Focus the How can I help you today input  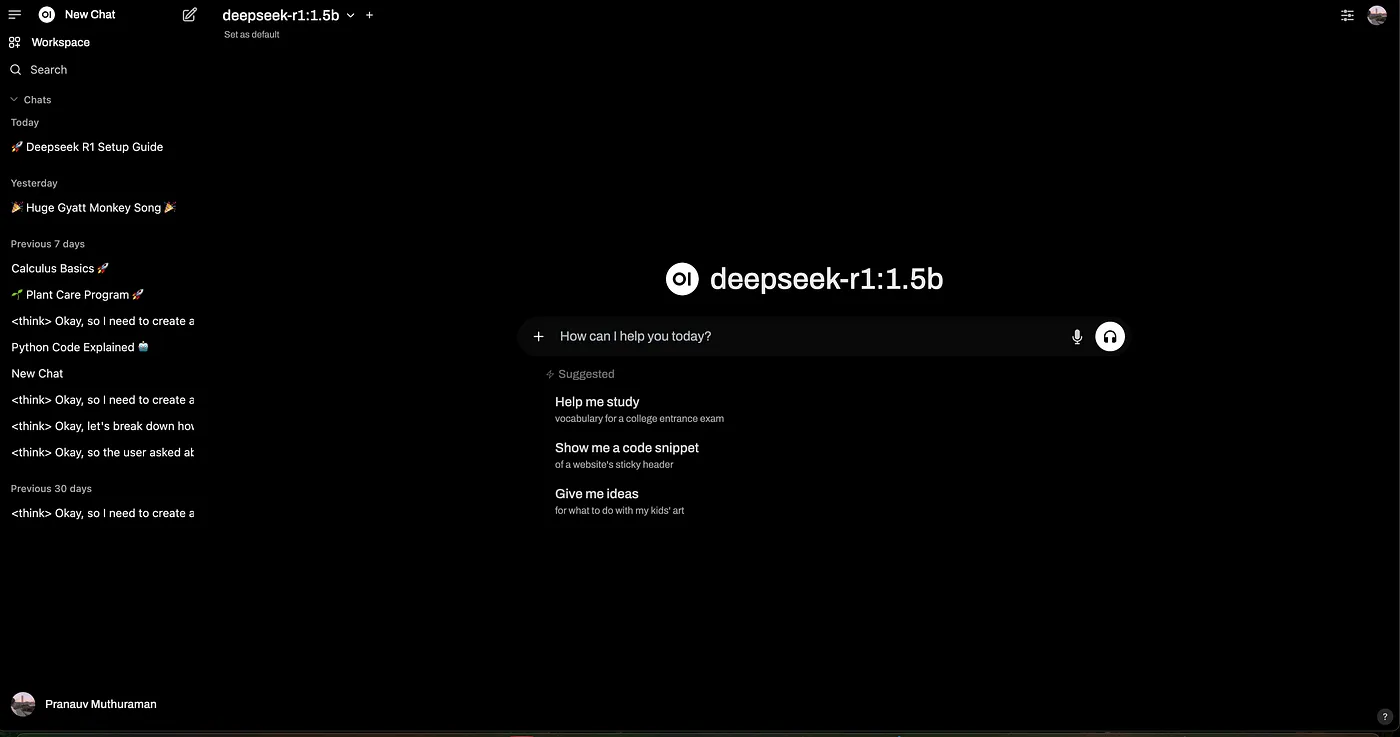tap(808, 337)
